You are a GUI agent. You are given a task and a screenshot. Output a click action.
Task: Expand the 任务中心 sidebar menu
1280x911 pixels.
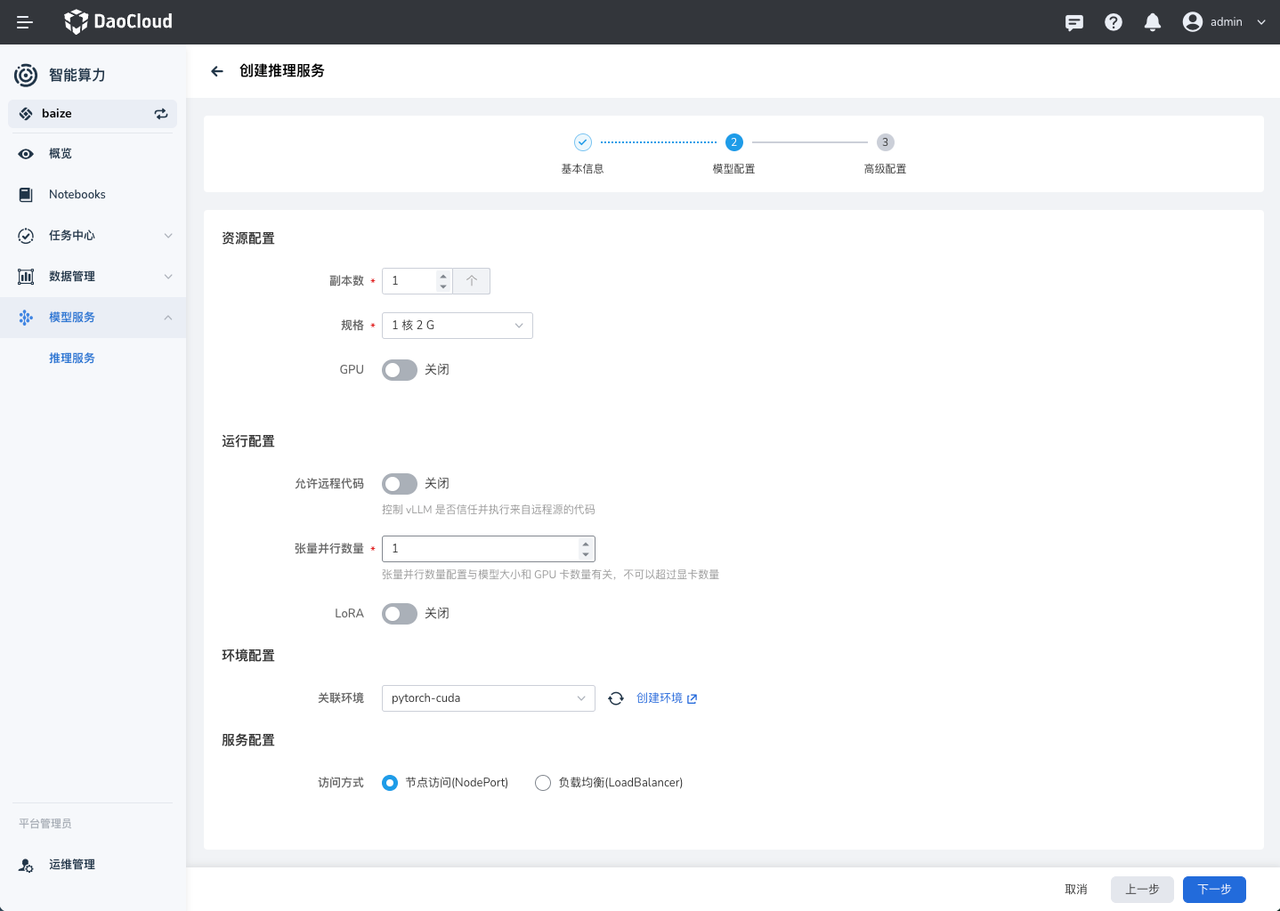96,235
